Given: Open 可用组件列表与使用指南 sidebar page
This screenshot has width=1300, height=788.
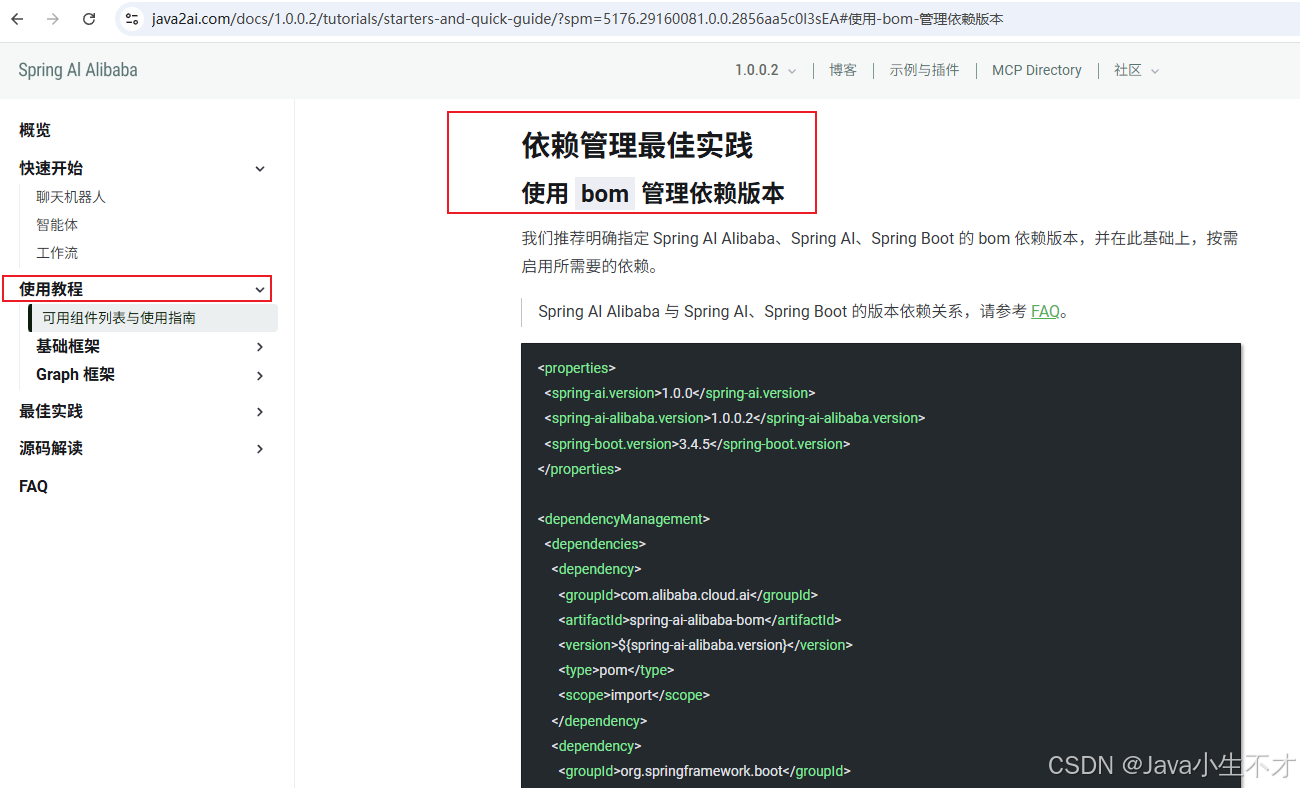Looking at the screenshot, I should 153,318.
